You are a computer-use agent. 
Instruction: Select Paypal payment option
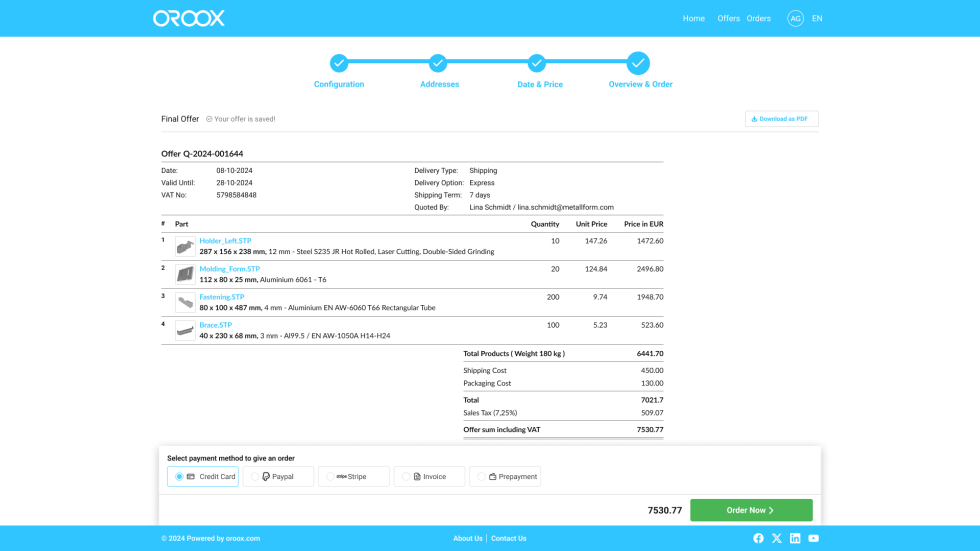278,477
